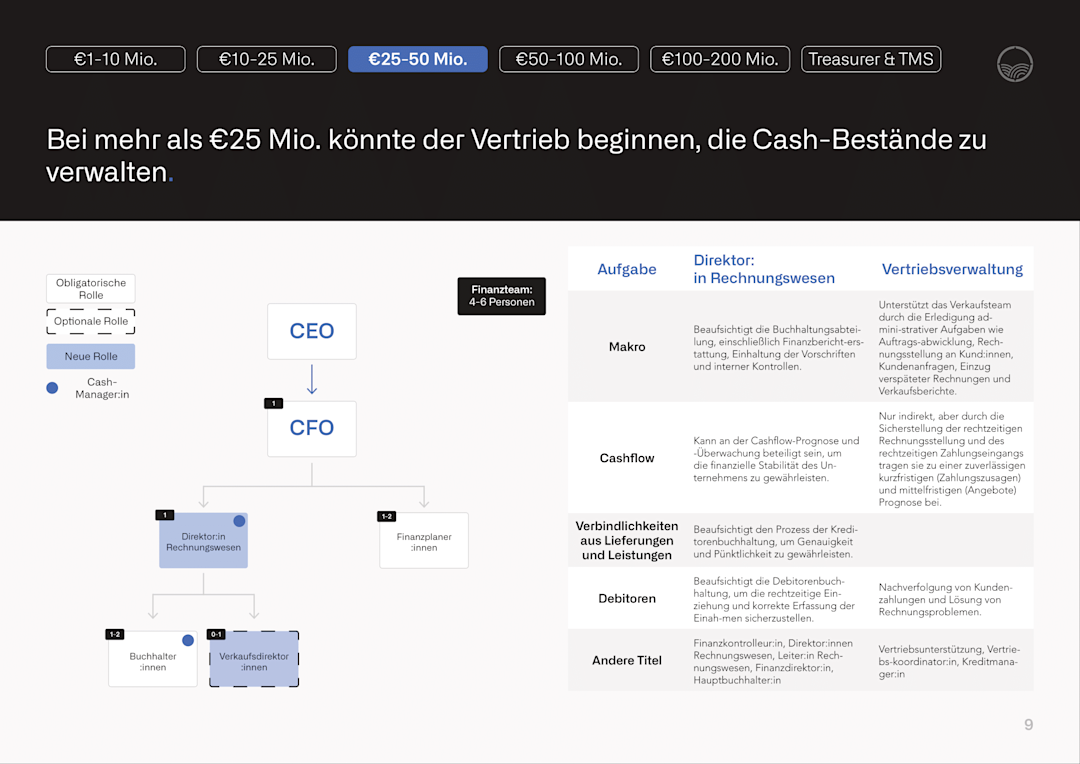This screenshot has width=1080, height=764.
Task: Click '1' badge on Direktor:in Rechnungswesen
Action: tap(165, 515)
